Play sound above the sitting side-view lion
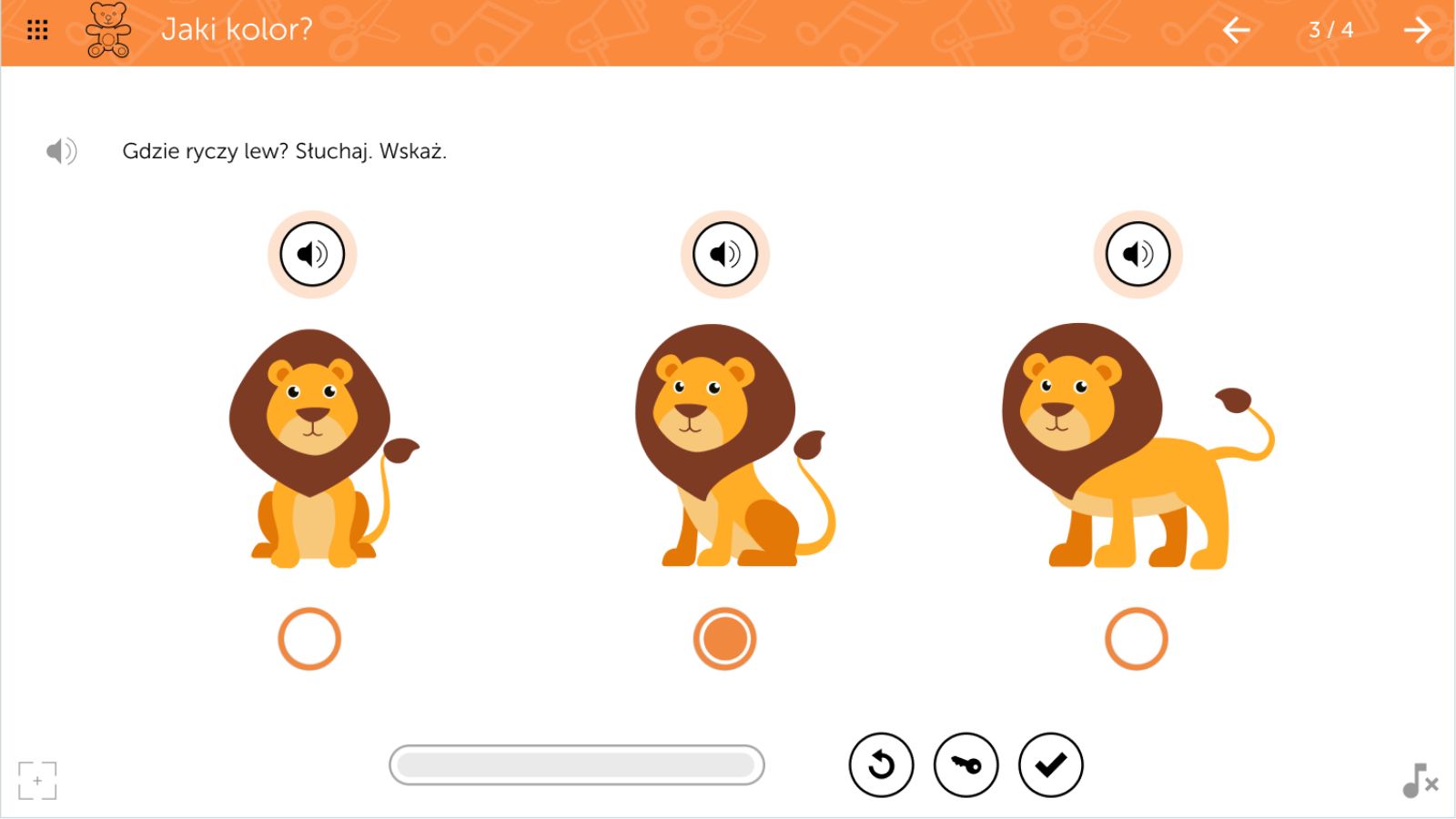 (x=725, y=254)
